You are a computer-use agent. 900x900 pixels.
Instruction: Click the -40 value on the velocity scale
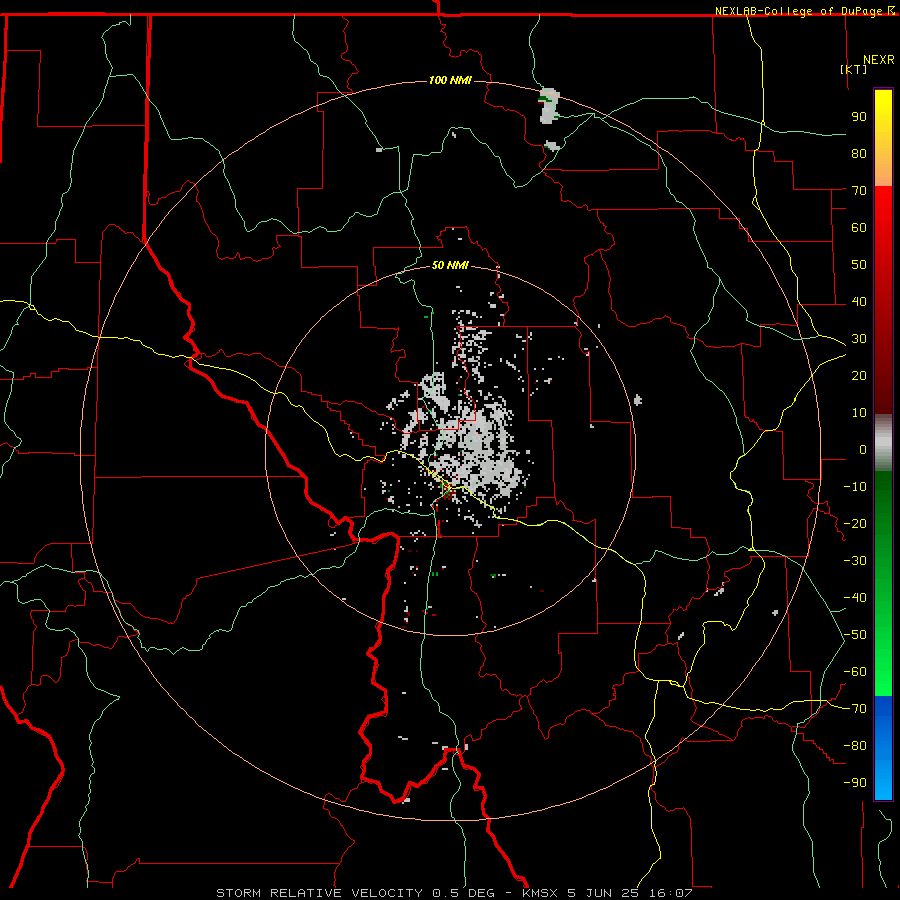pyautogui.click(x=855, y=598)
